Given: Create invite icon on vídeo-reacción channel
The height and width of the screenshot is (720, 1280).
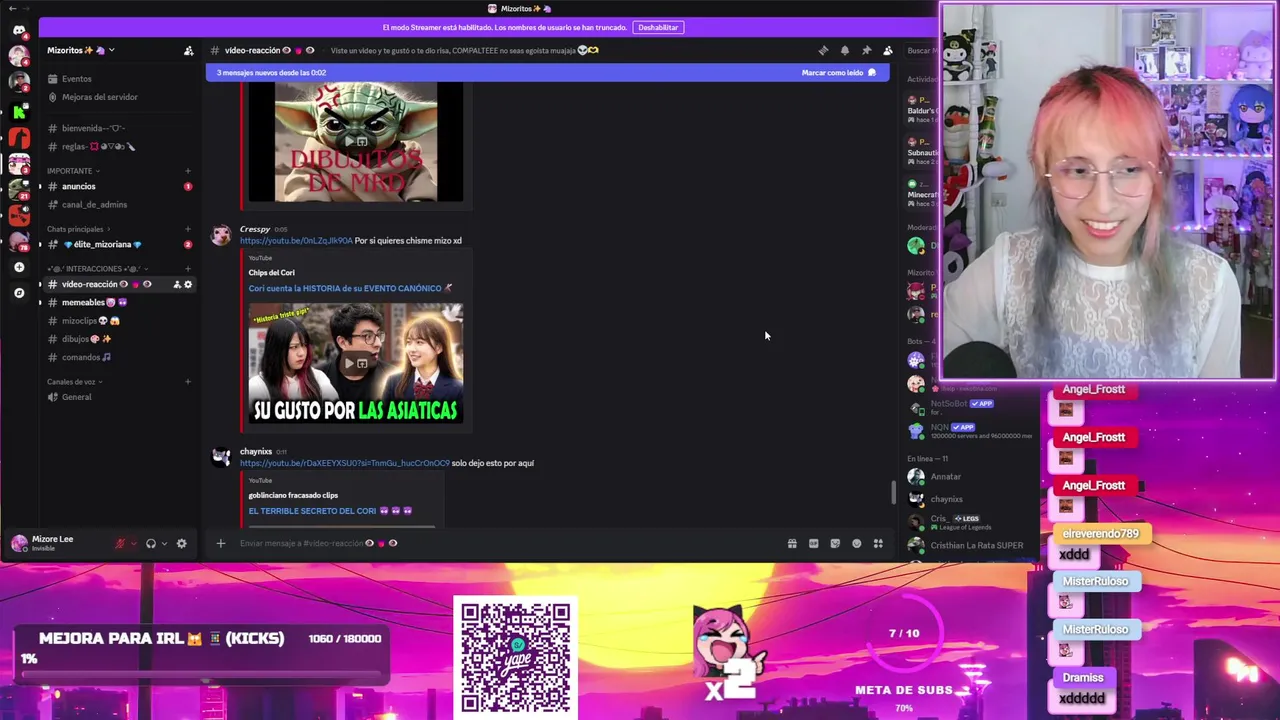Looking at the screenshot, I should (177, 284).
